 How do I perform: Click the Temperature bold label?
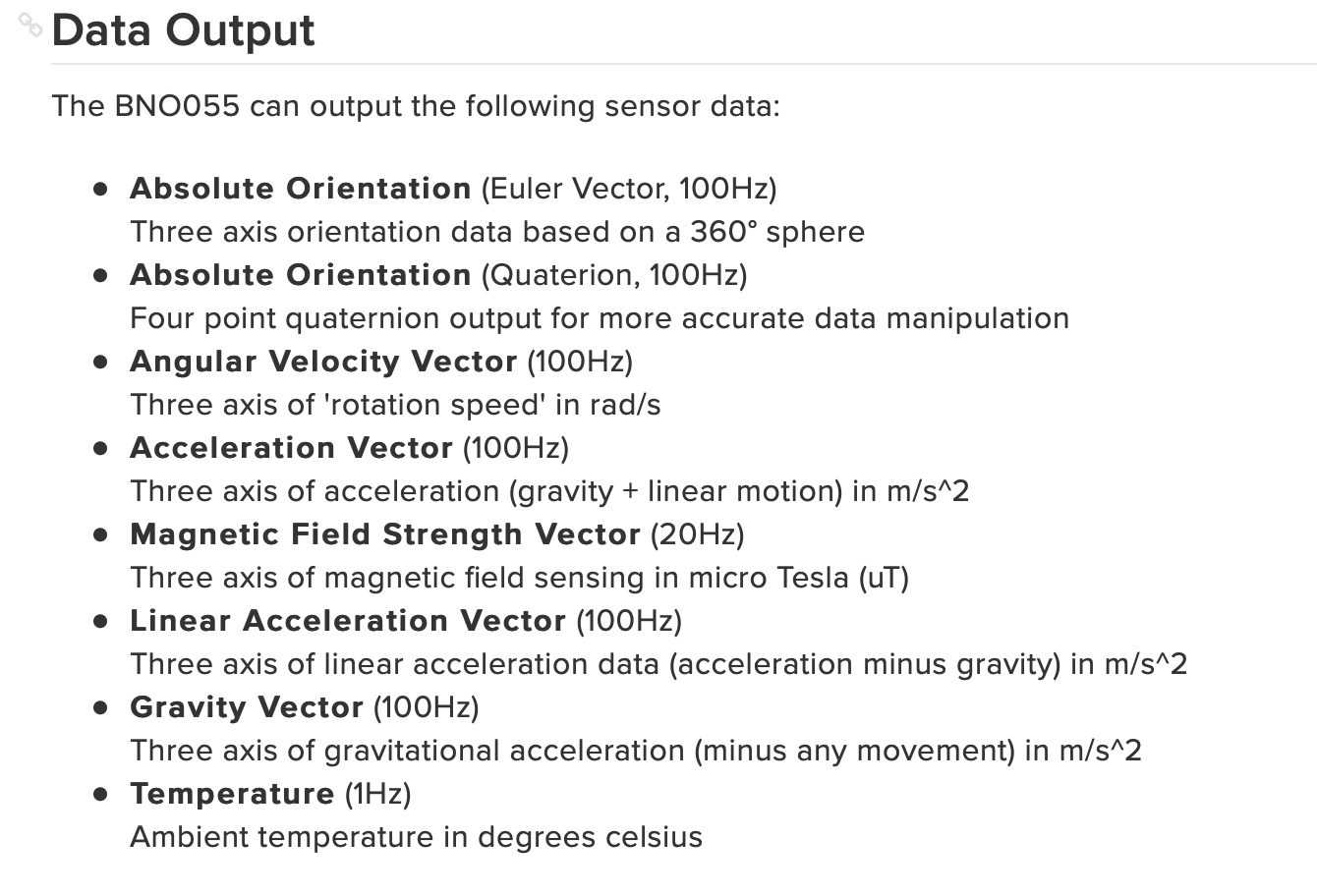tap(232, 794)
